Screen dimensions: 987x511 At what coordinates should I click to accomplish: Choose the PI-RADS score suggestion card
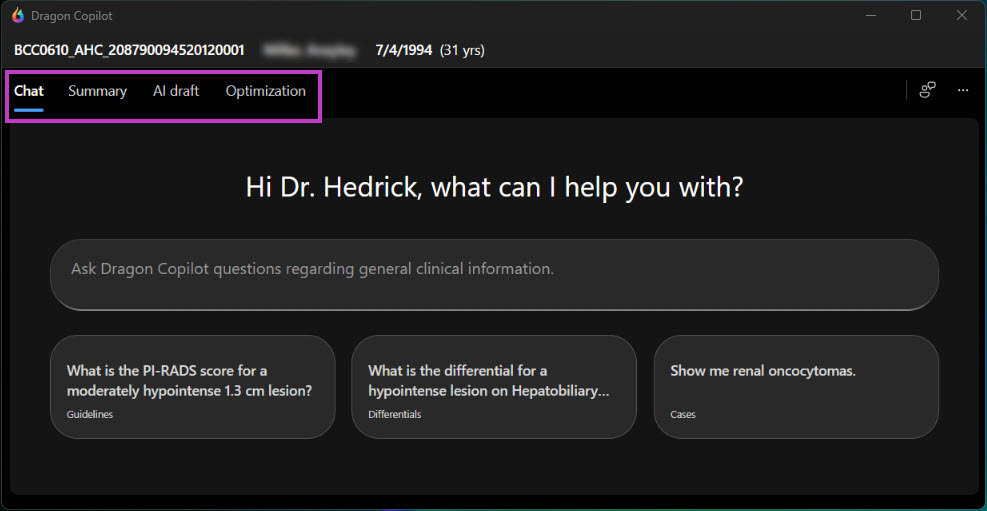coord(192,386)
